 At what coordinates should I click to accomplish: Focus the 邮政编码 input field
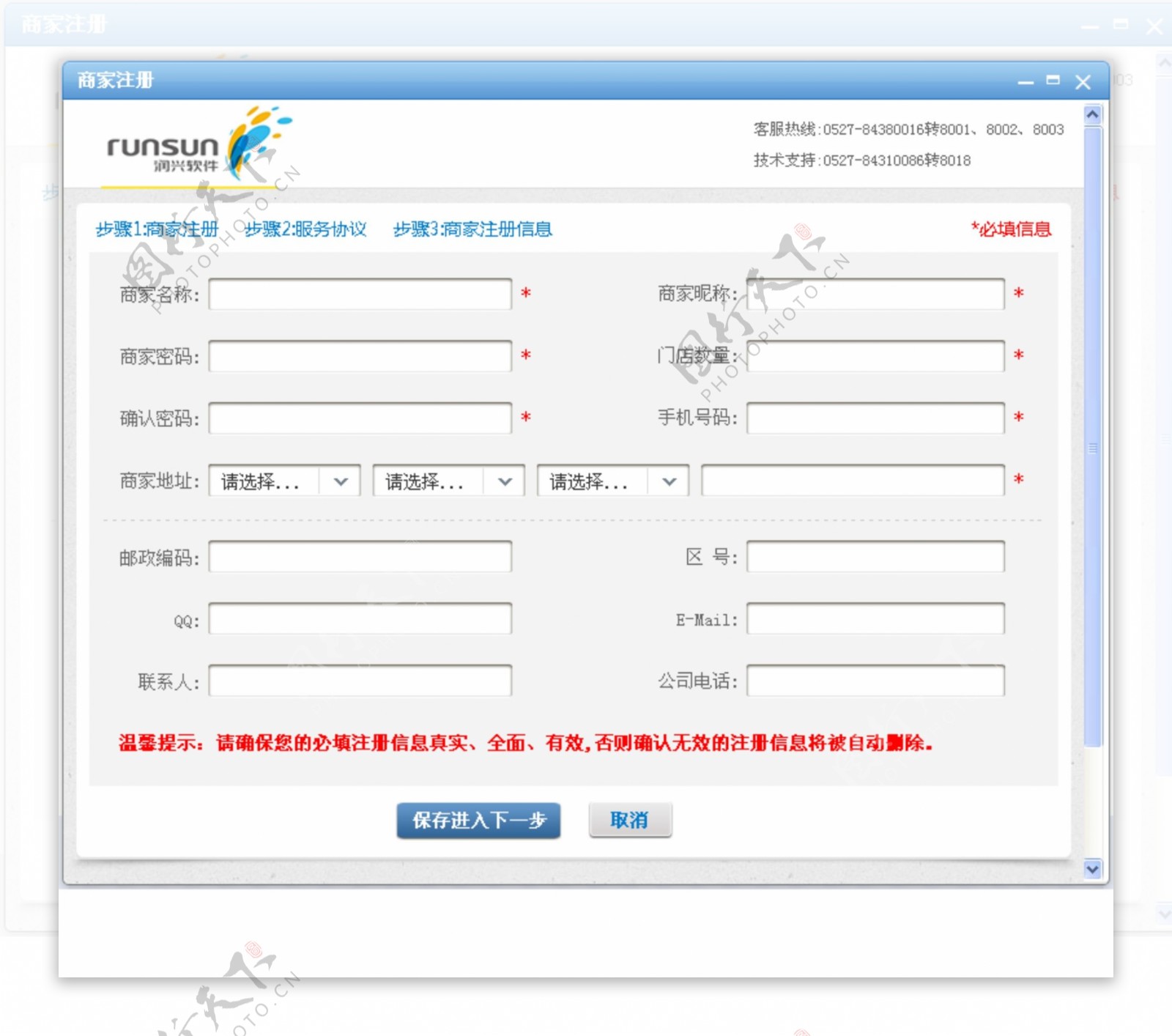coord(360,557)
